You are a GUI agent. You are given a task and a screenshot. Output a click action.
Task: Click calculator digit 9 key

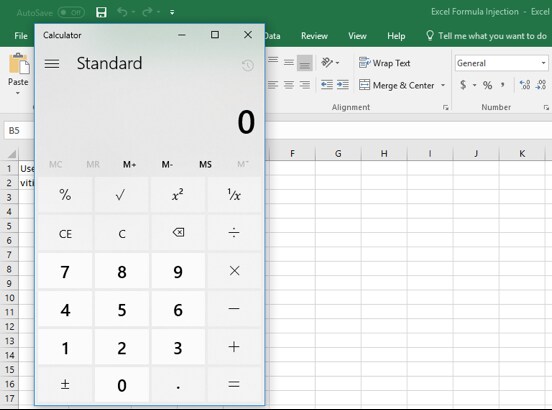click(x=178, y=271)
